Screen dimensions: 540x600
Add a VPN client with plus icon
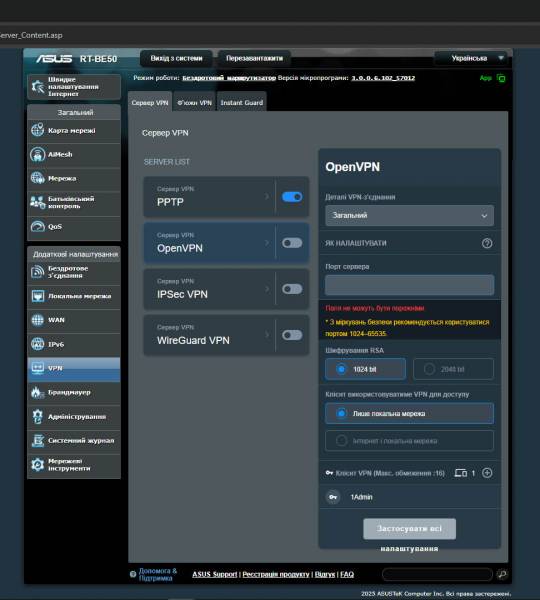[x=487, y=473]
